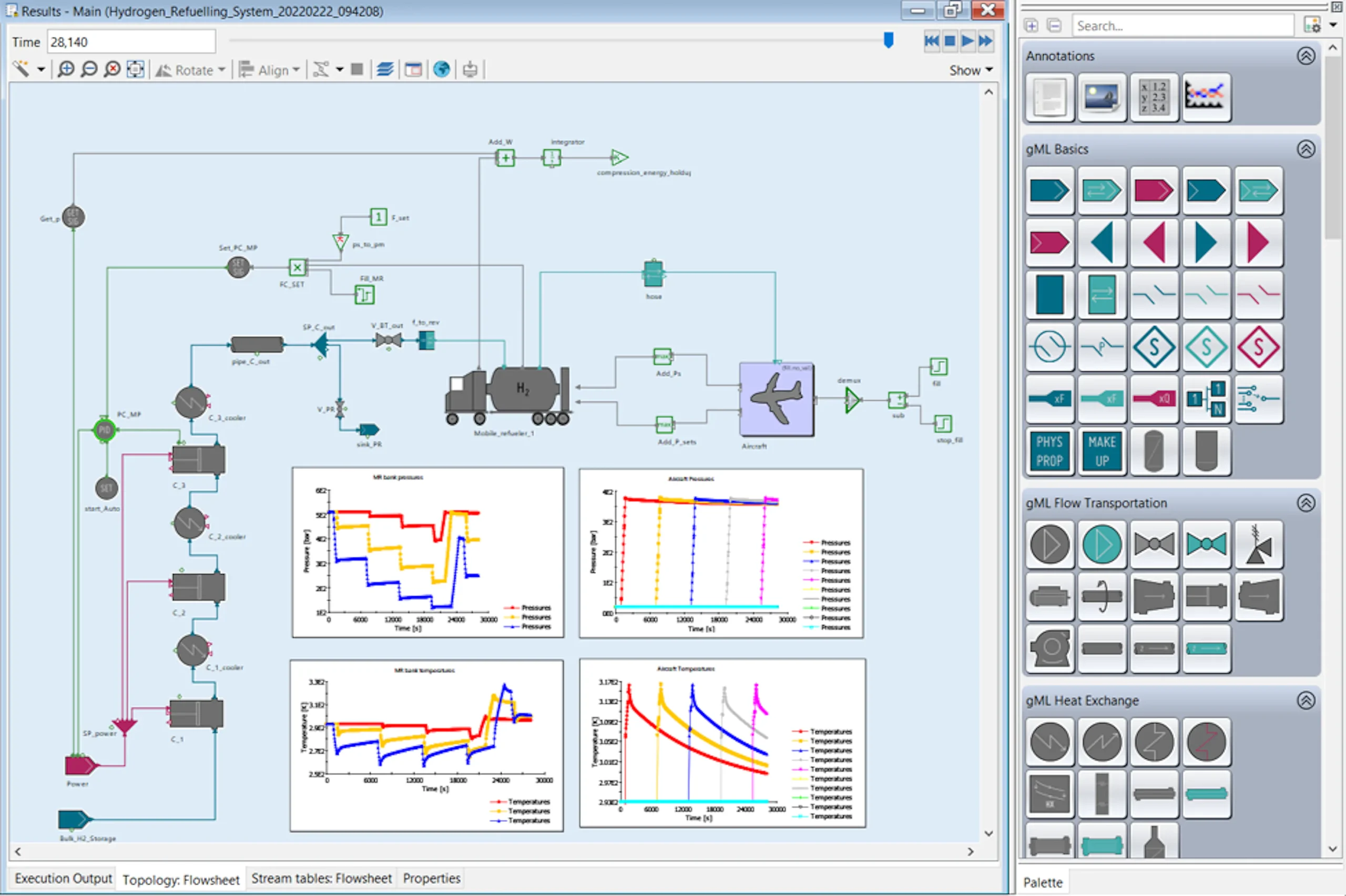Open the Properties tab
This screenshot has height=896, width=1346.
click(432, 878)
